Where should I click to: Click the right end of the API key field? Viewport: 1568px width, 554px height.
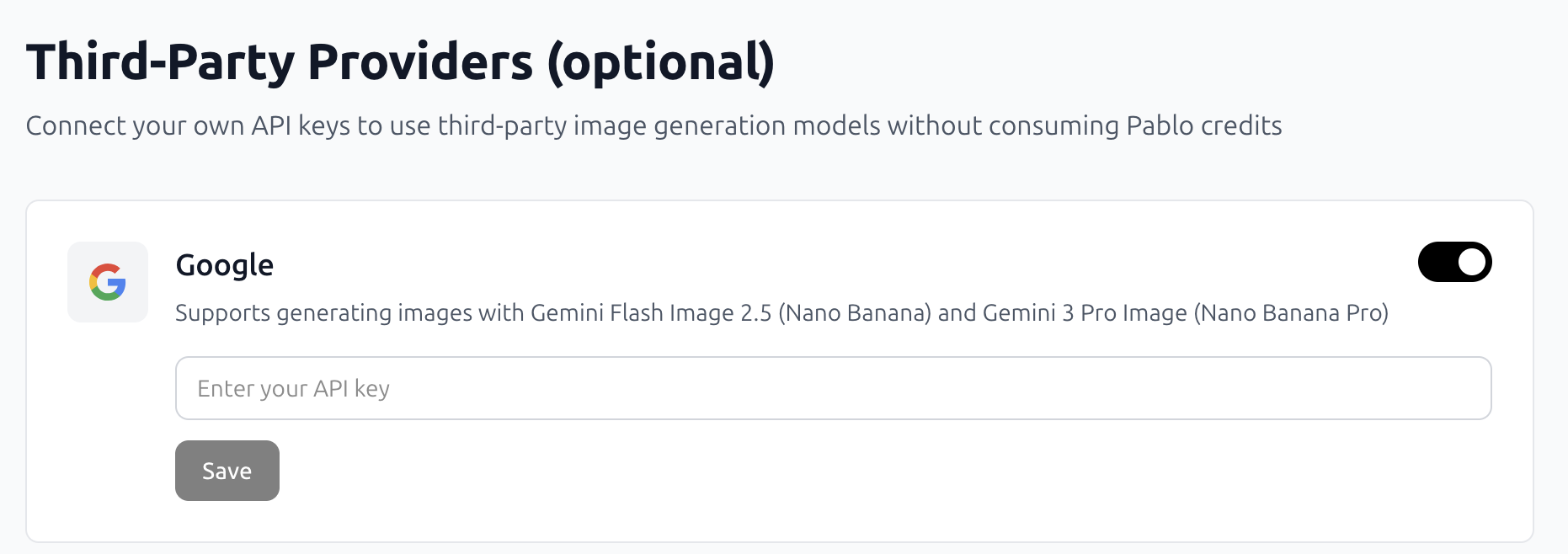point(1465,388)
